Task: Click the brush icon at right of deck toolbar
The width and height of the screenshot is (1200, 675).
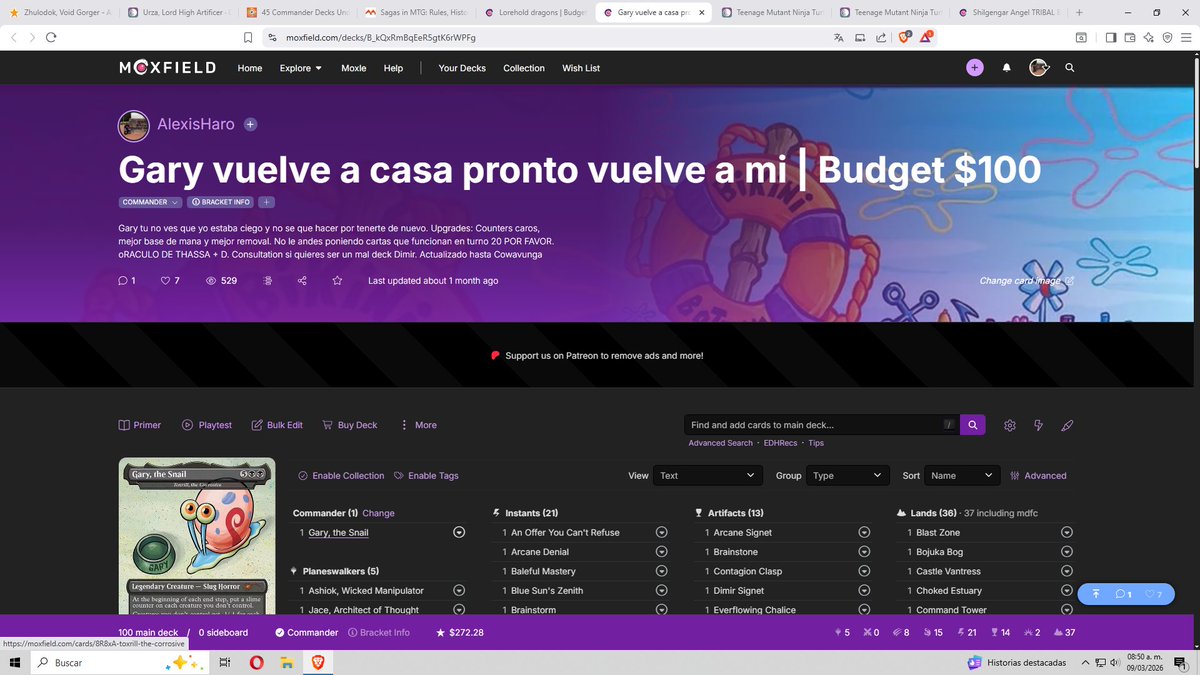Action: coord(1067,425)
